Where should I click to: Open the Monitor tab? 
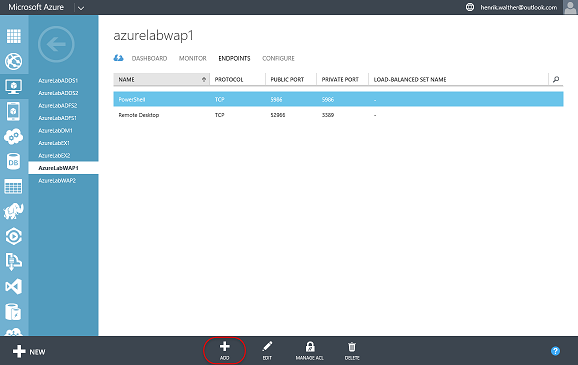click(x=193, y=58)
